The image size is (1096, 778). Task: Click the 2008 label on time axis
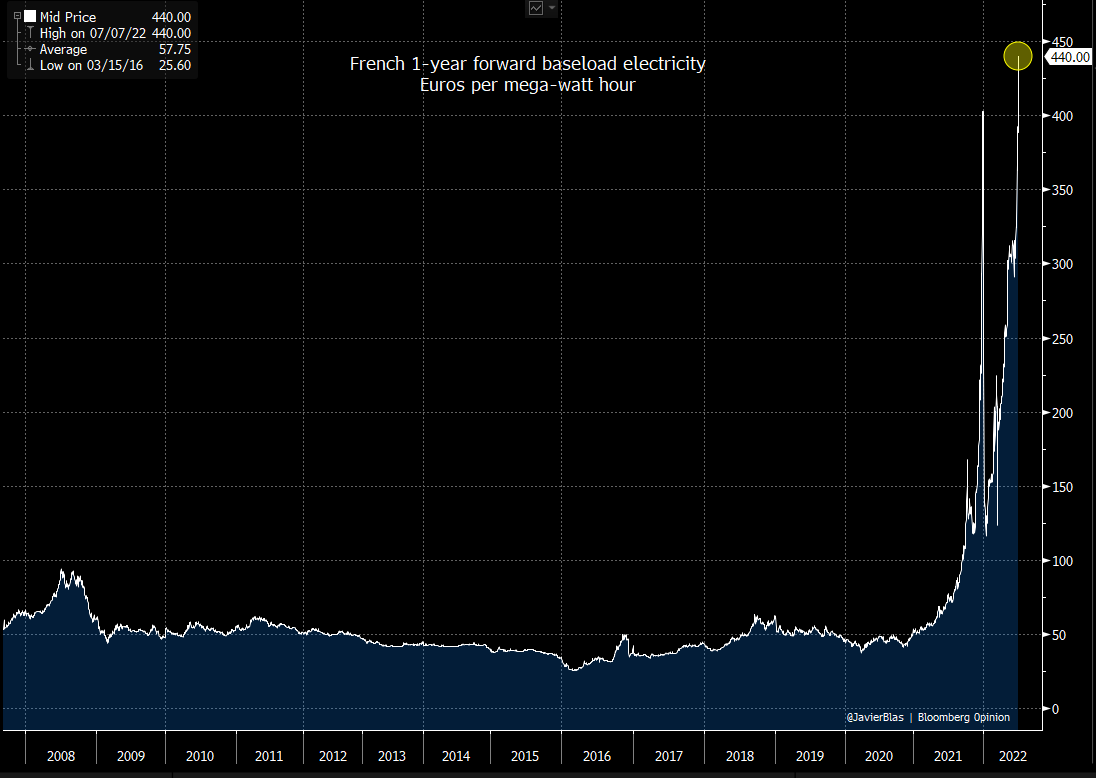[61, 756]
